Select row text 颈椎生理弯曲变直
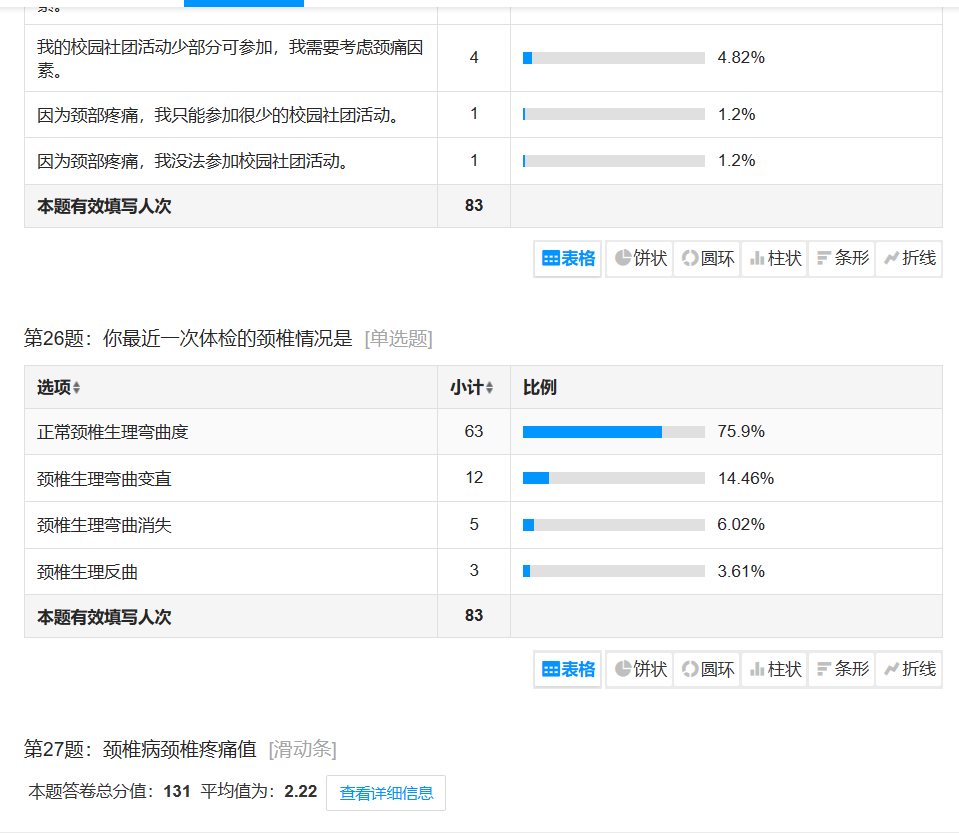This screenshot has height=833, width=959. pos(104,479)
